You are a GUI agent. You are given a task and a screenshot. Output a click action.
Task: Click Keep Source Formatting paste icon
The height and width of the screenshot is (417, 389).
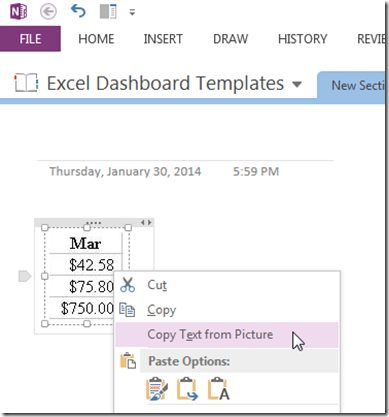pyautogui.click(x=157, y=389)
